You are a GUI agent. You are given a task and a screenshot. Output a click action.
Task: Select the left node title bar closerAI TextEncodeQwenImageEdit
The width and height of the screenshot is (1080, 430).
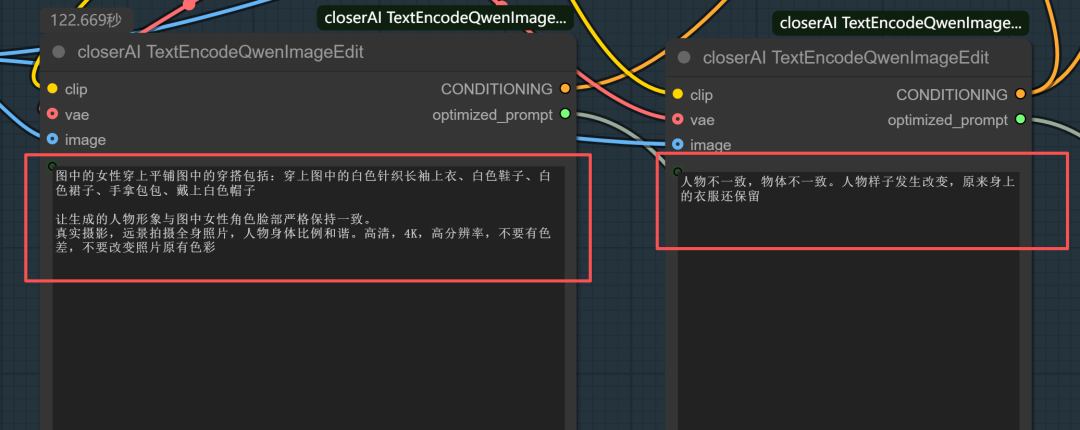coord(308,52)
